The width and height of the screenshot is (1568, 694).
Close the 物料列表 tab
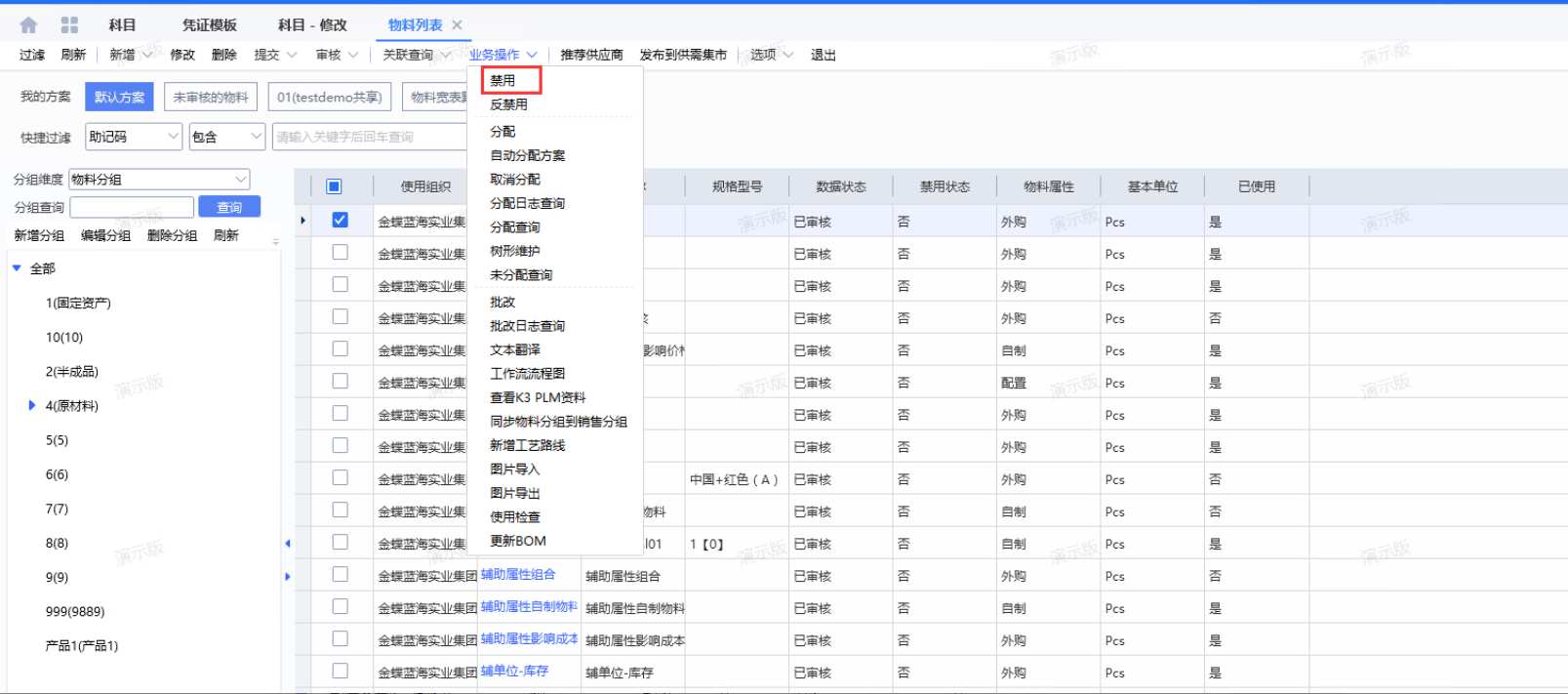[457, 25]
